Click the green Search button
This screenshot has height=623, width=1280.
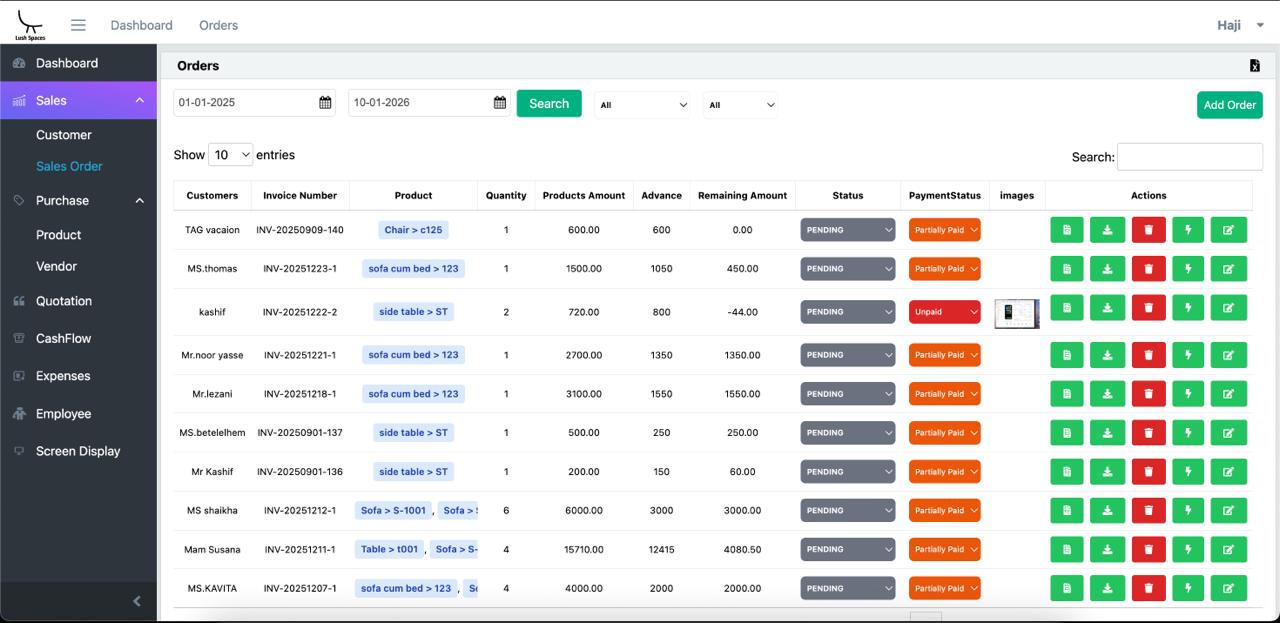(x=548, y=104)
